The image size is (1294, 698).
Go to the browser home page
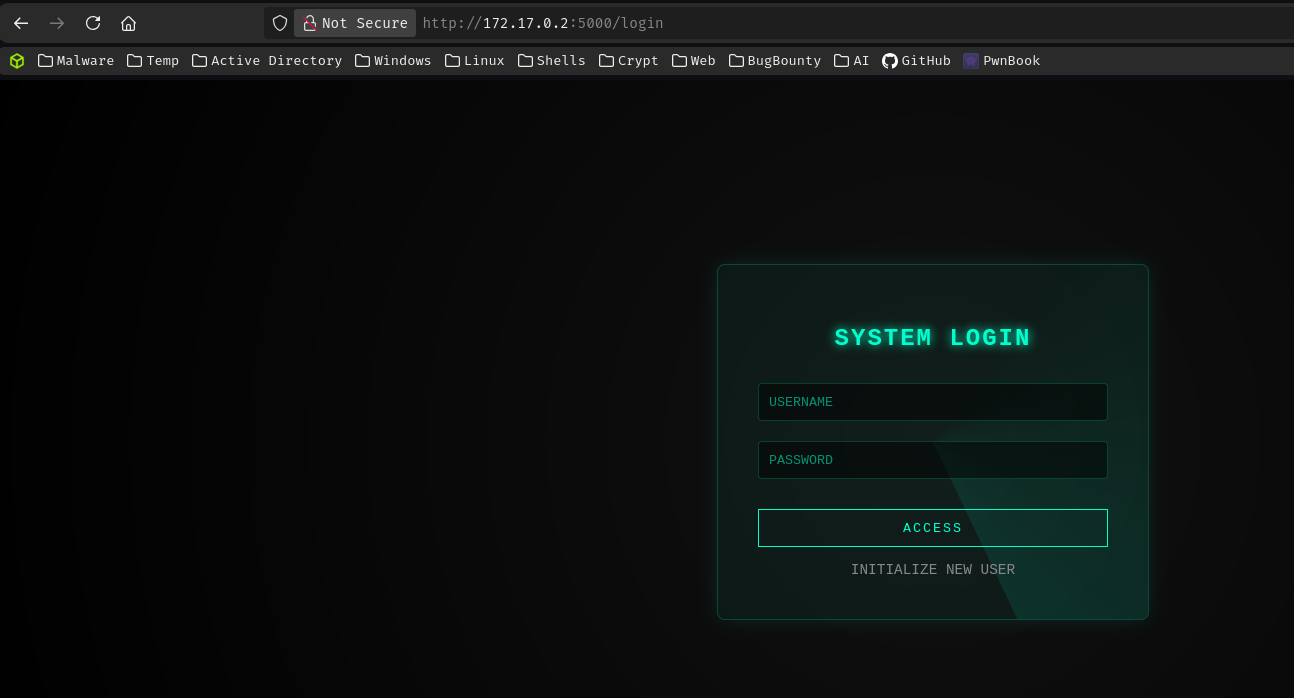click(x=128, y=23)
